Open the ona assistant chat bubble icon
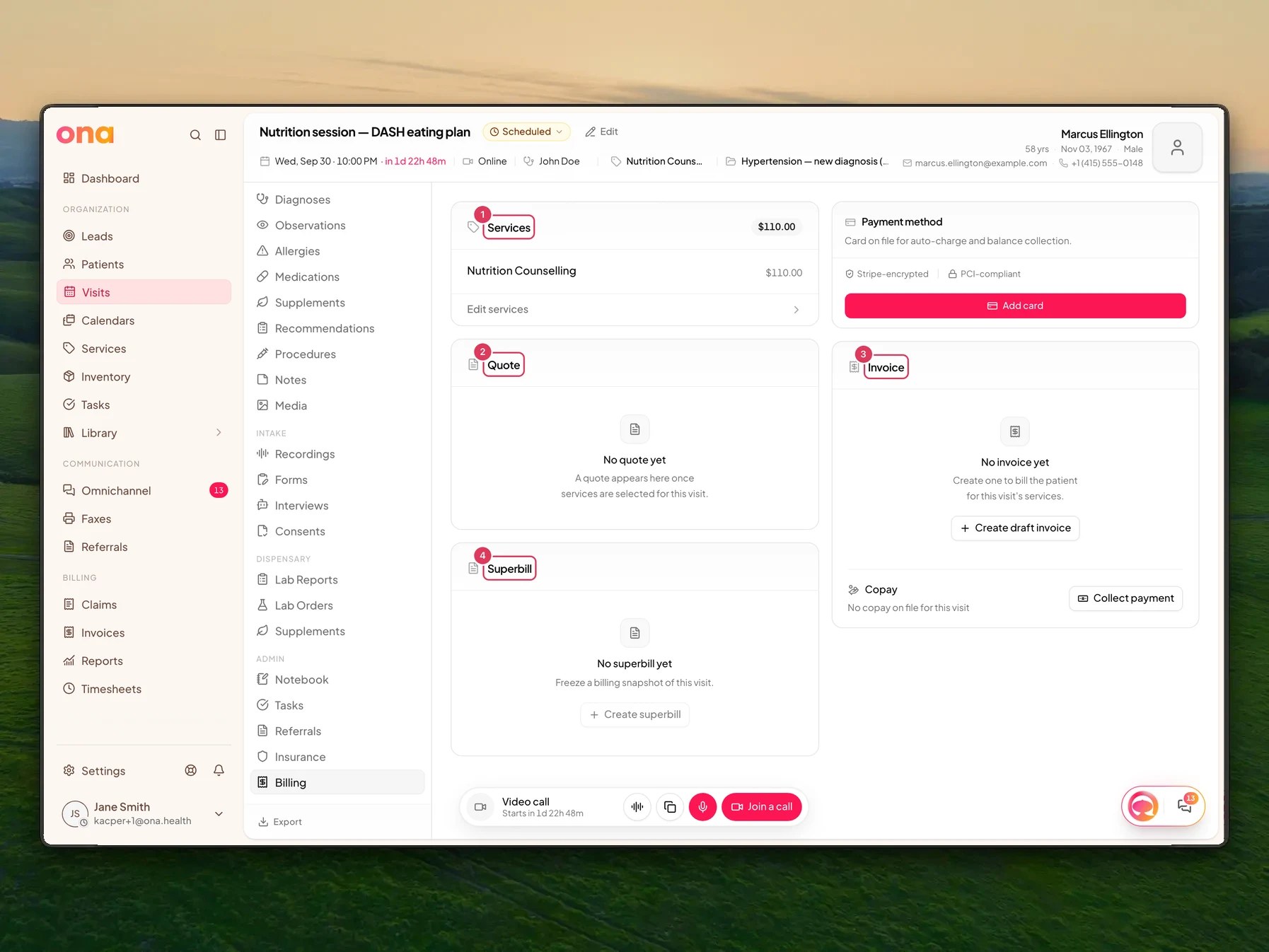The width and height of the screenshot is (1269, 952). (1143, 806)
